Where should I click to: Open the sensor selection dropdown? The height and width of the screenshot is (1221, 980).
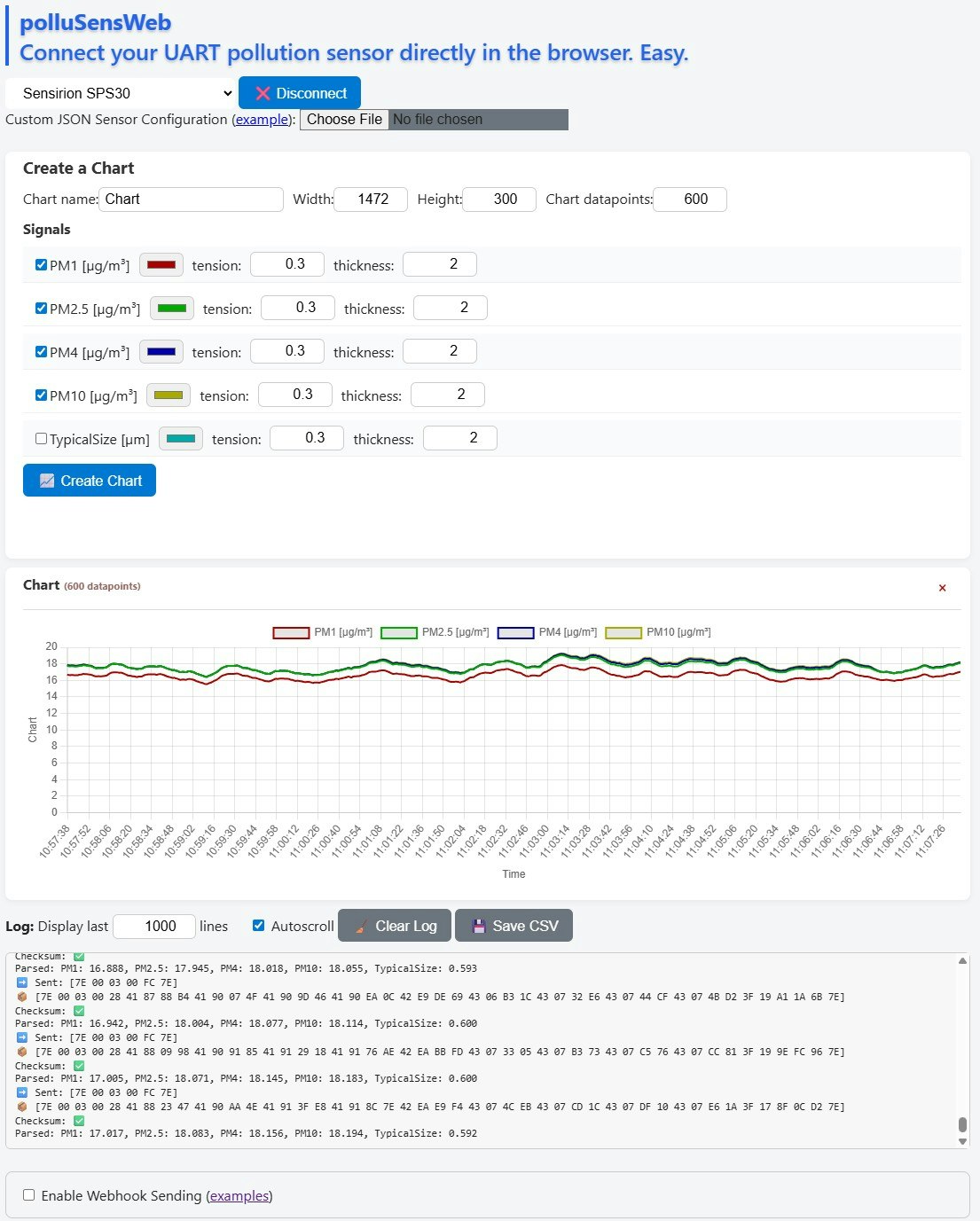[x=121, y=92]
